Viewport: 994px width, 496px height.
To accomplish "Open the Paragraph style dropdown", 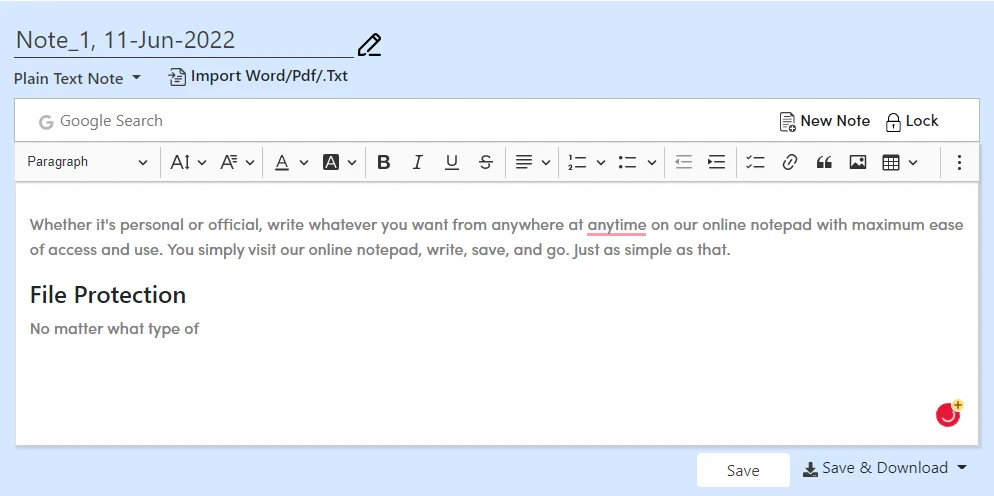I will 87,162.
